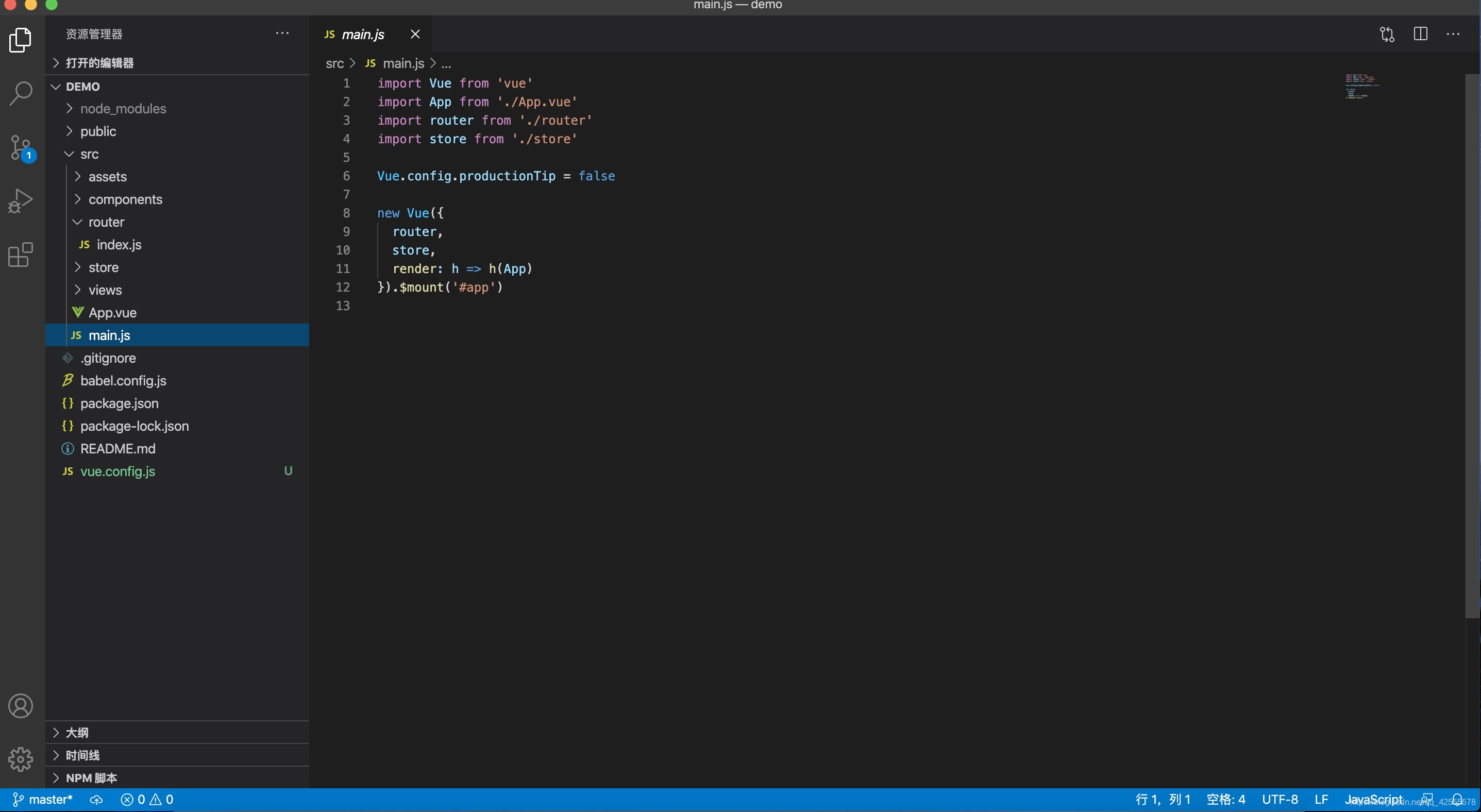
Task: Click the 行 1, 列 1 cursor position
Action: coord(1163,799)
